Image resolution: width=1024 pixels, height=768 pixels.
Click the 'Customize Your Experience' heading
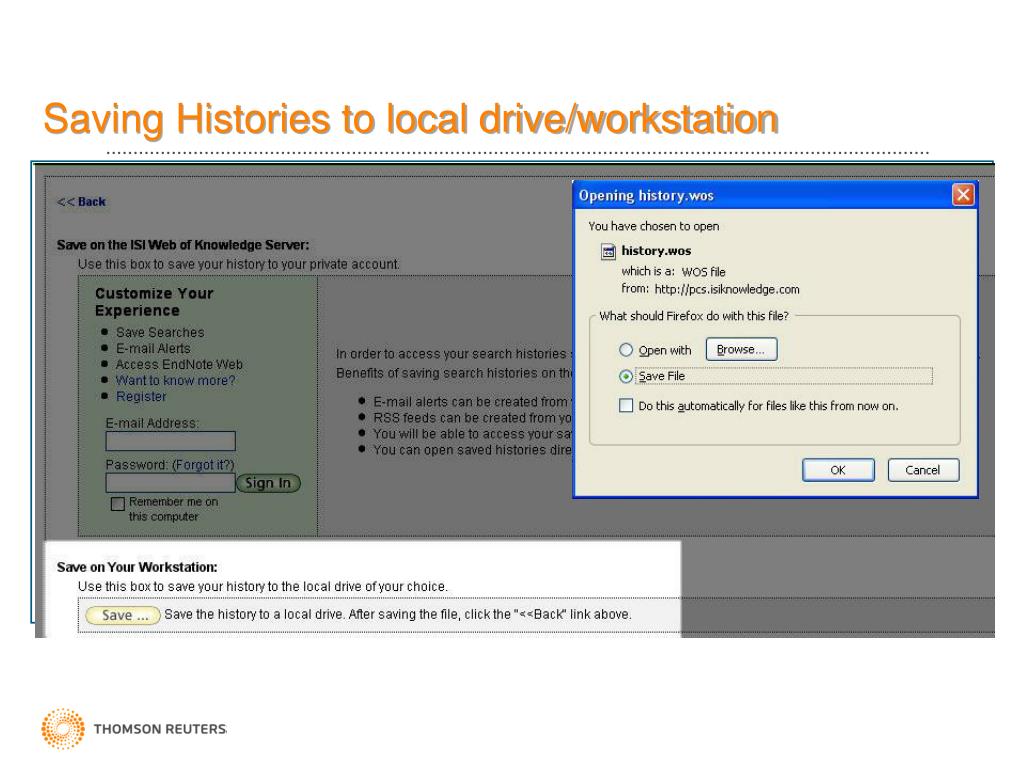[154, 302]
